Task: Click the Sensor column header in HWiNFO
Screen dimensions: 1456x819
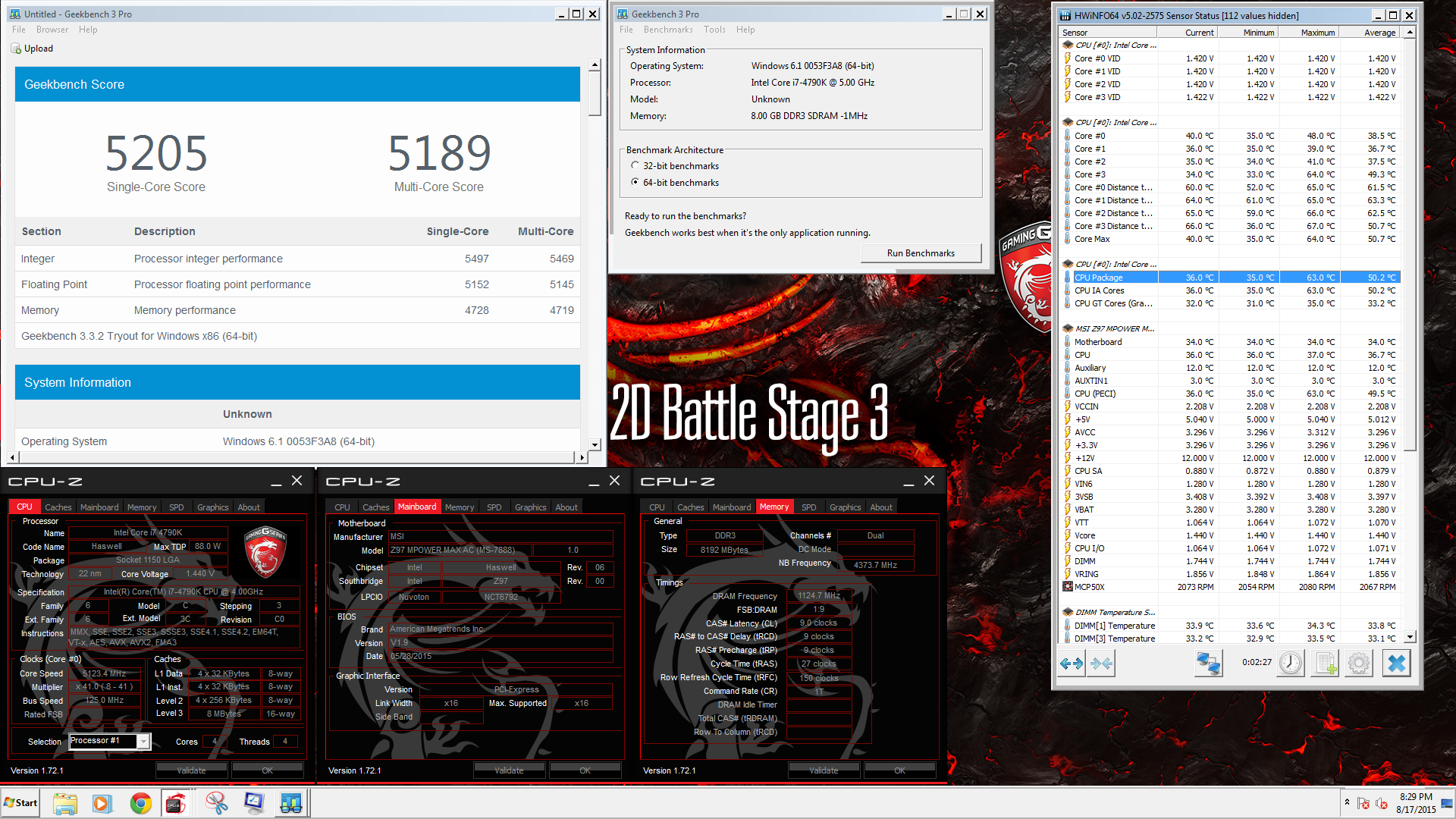Action: click(1107, 33)
